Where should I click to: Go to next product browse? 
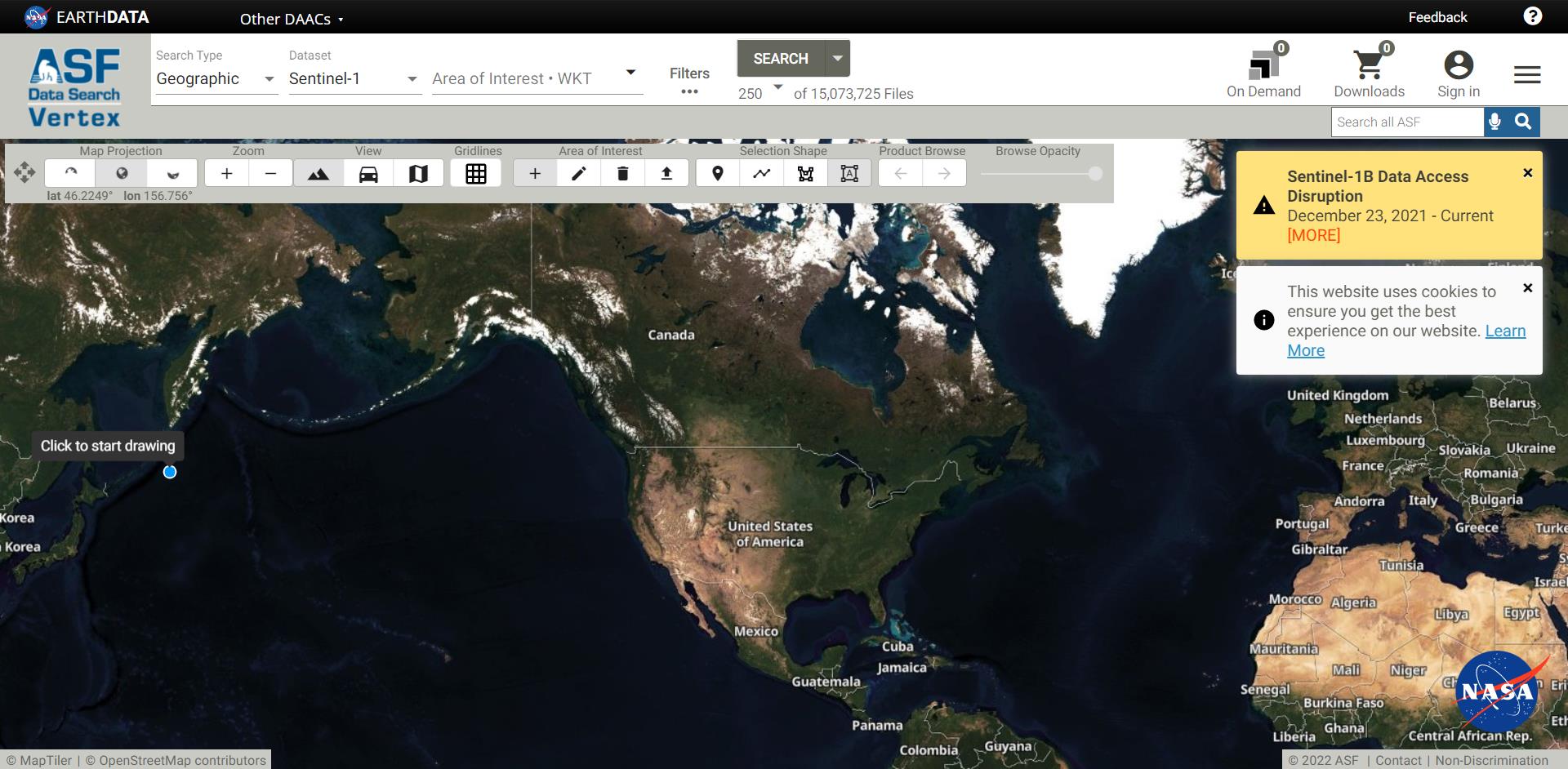click(x=944, y=173)
